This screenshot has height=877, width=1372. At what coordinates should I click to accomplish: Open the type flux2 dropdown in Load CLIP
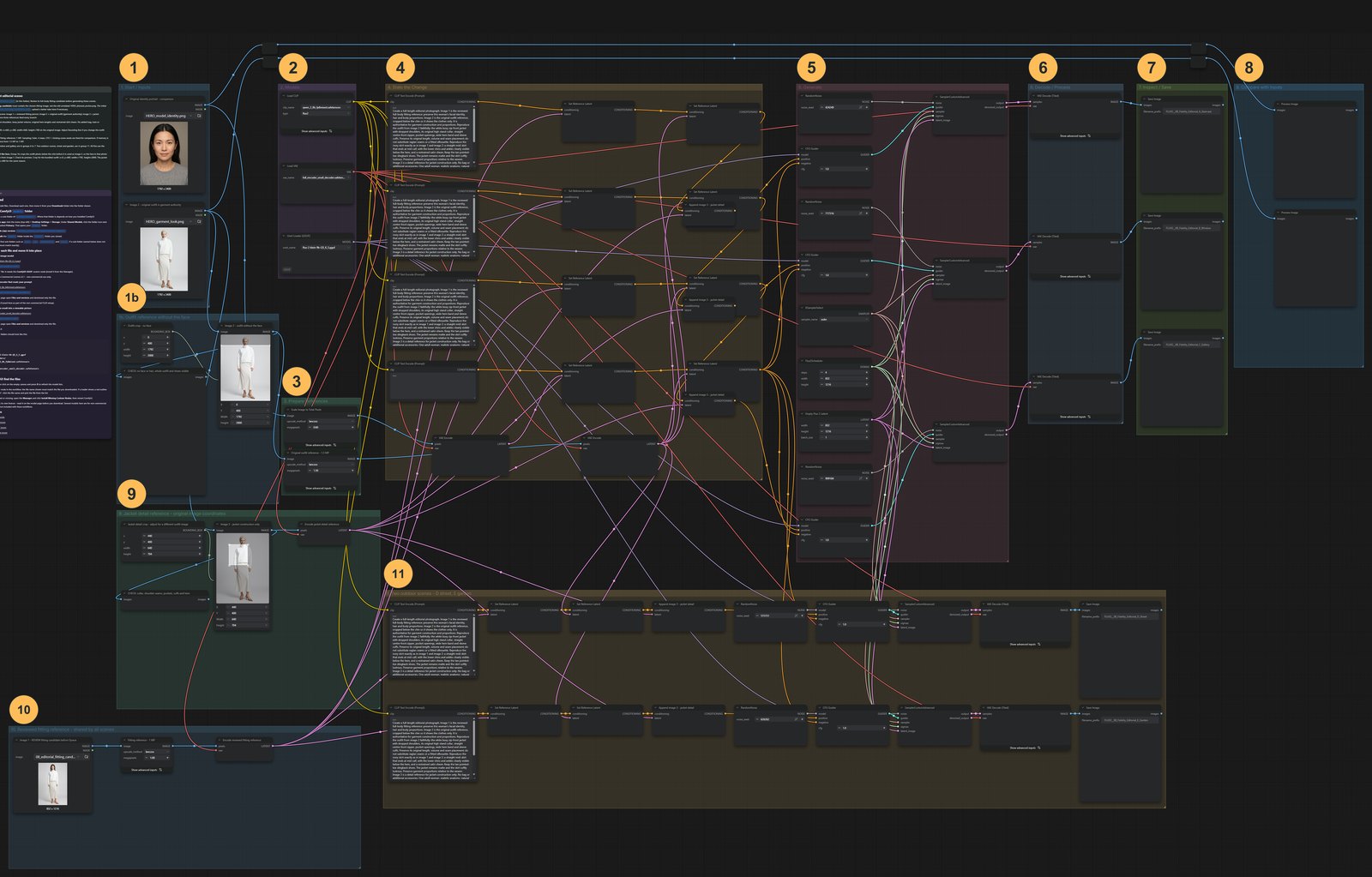click(x=326, y=113)
